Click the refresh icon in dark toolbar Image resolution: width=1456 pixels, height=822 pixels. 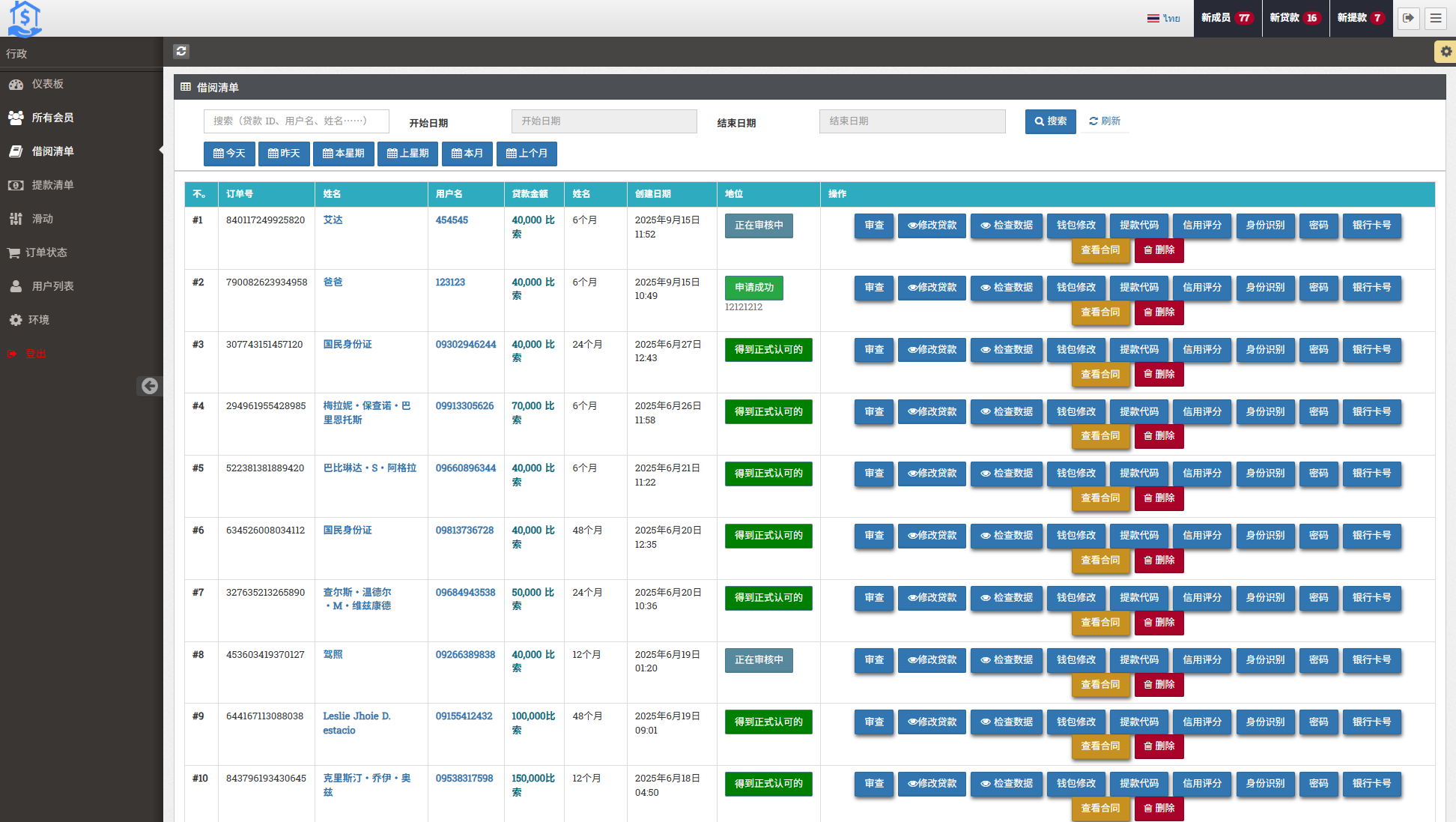point(181,51)
